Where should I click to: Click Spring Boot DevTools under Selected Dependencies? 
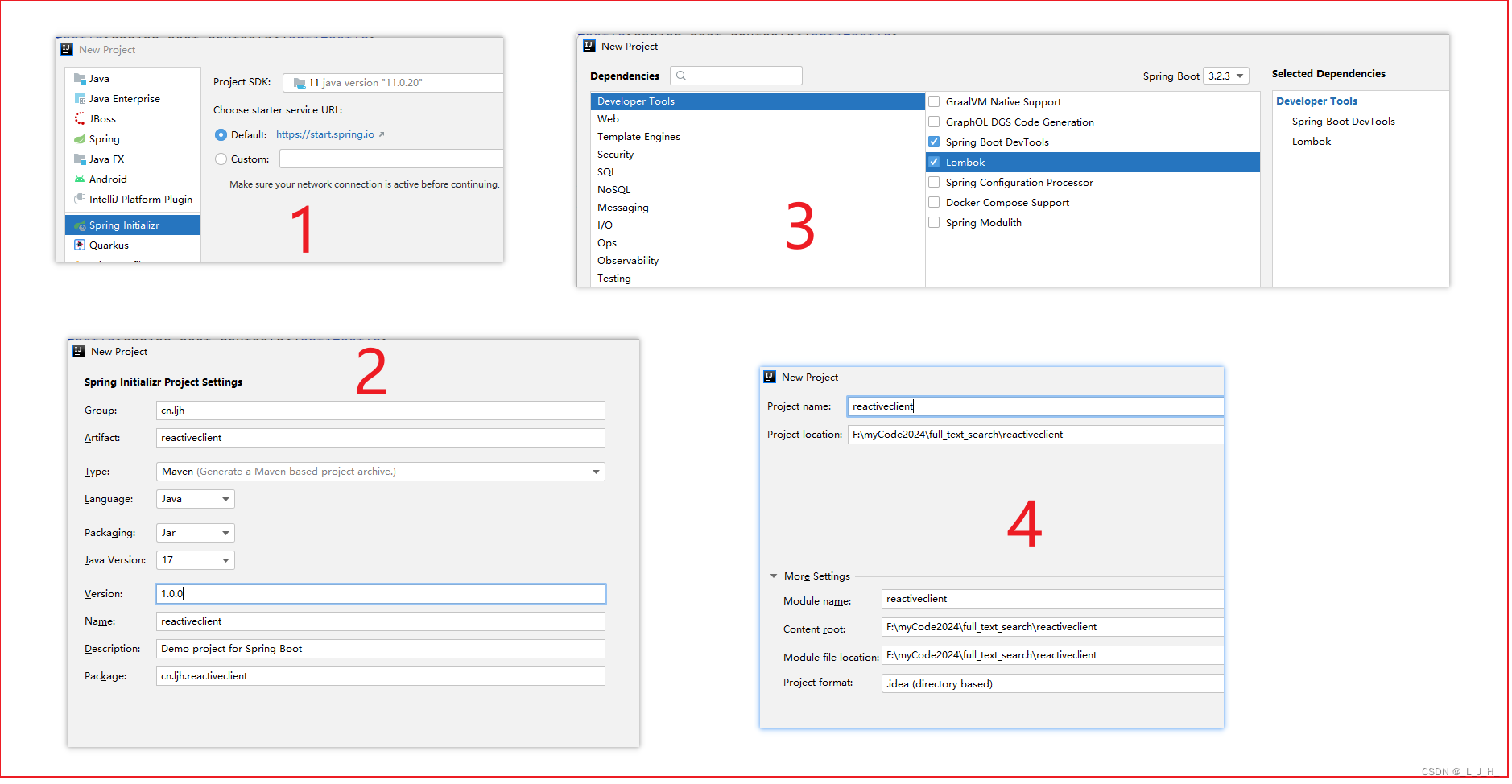[x=1343, y=122]
